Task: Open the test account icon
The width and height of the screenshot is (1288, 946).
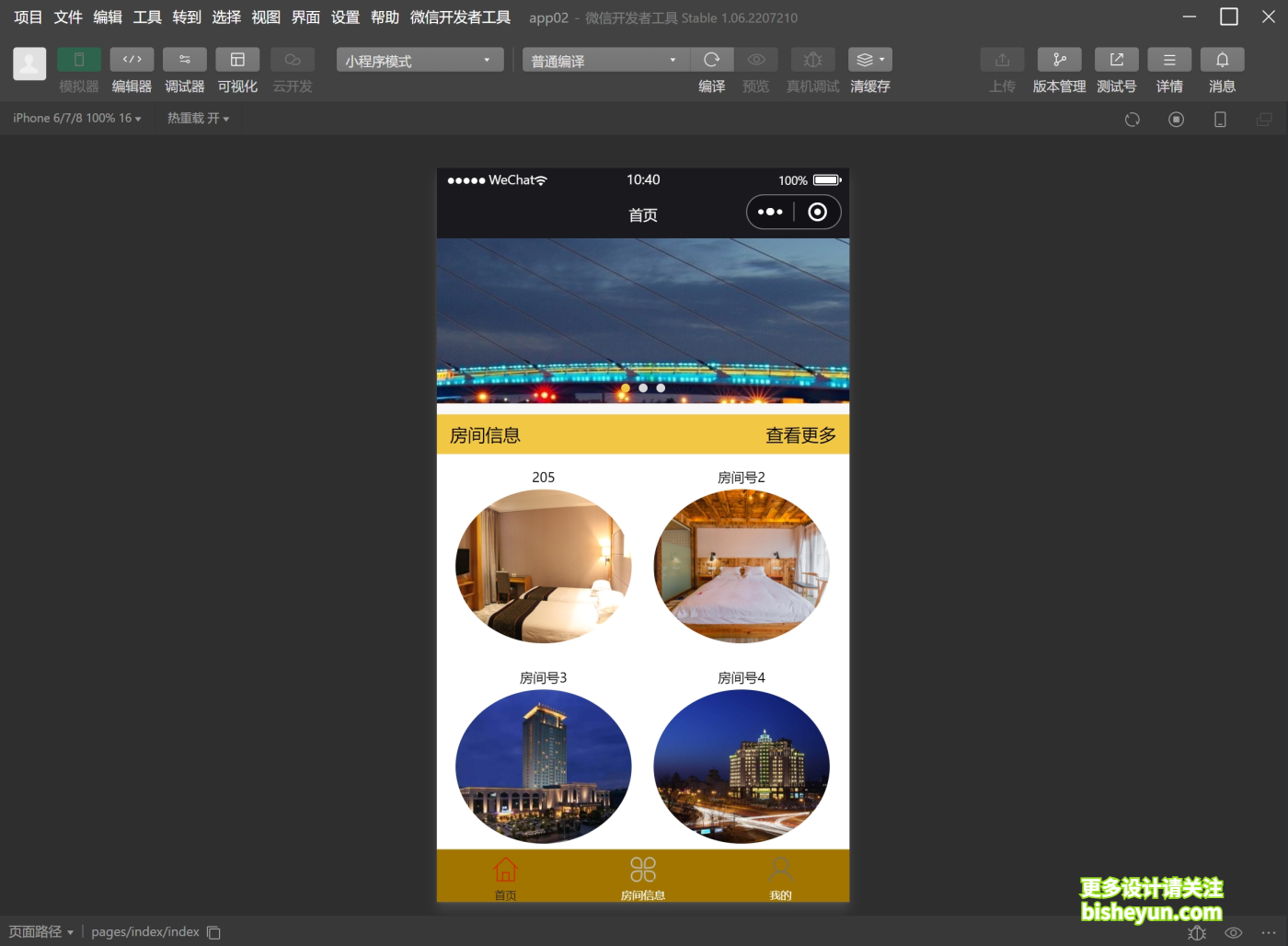Action: tap(1116, 60)
